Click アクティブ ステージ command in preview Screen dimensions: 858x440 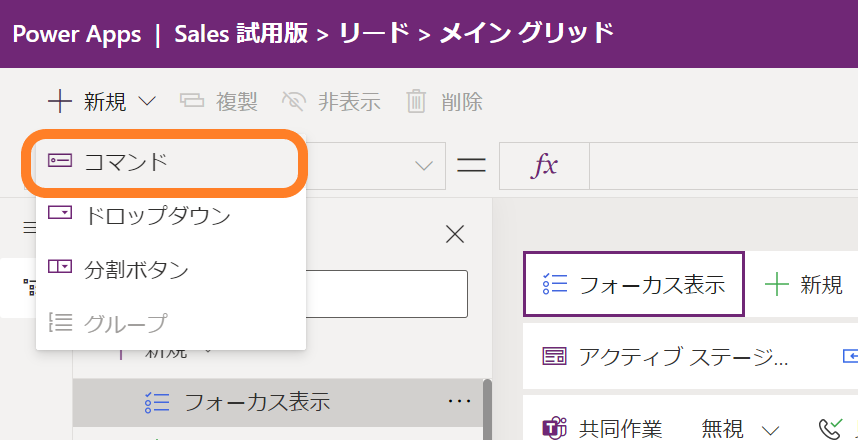tap(665, 356)
